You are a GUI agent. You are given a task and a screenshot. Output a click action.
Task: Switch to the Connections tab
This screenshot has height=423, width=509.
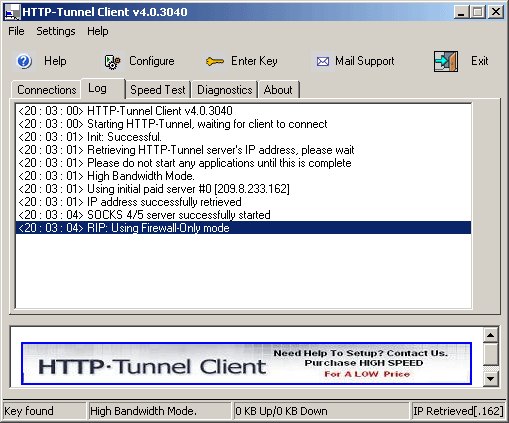[x=47, y=90]
